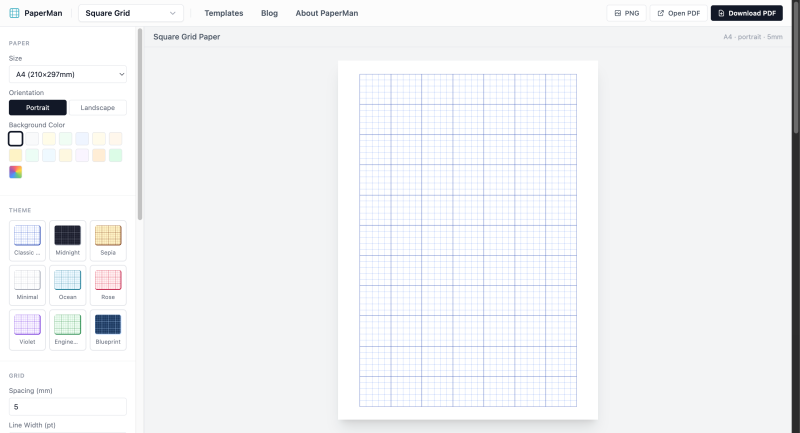Apply the Sepia theme
The height and width of the screenshot is (433, 800).
click(108, 241)
